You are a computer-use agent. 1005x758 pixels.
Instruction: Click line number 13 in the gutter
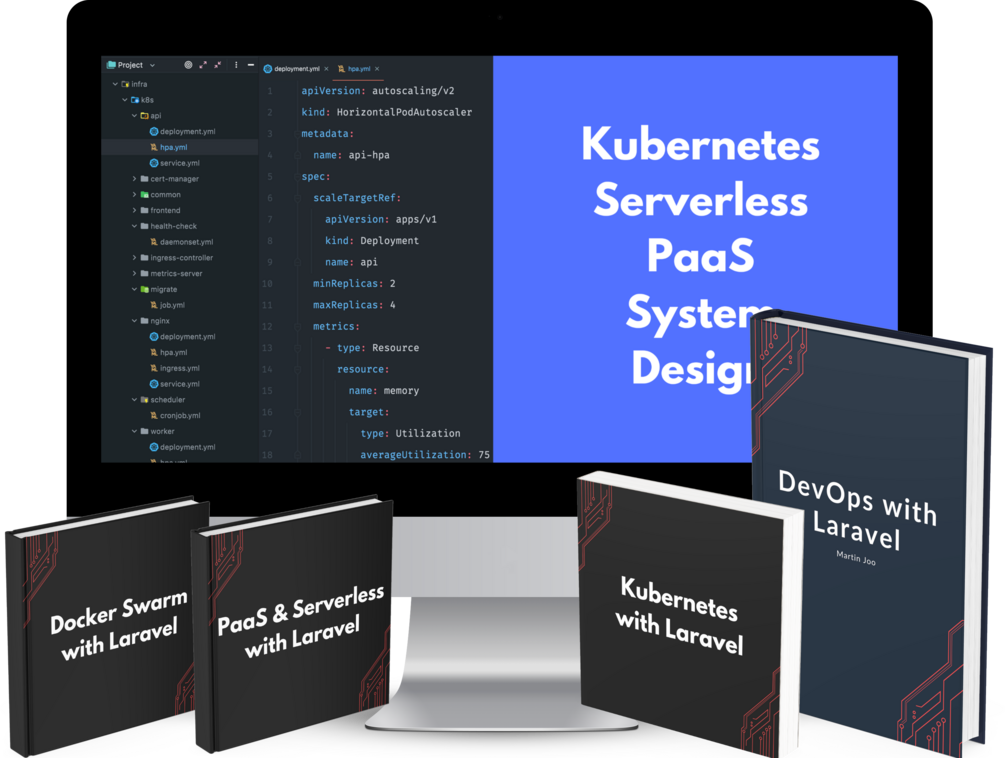(267, 348)
